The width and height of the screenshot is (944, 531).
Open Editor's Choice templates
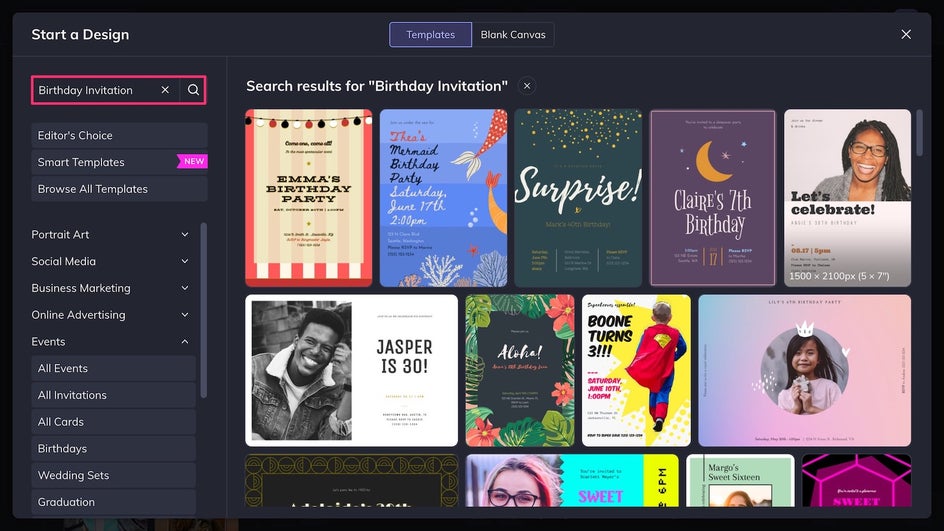click(119, 135)
